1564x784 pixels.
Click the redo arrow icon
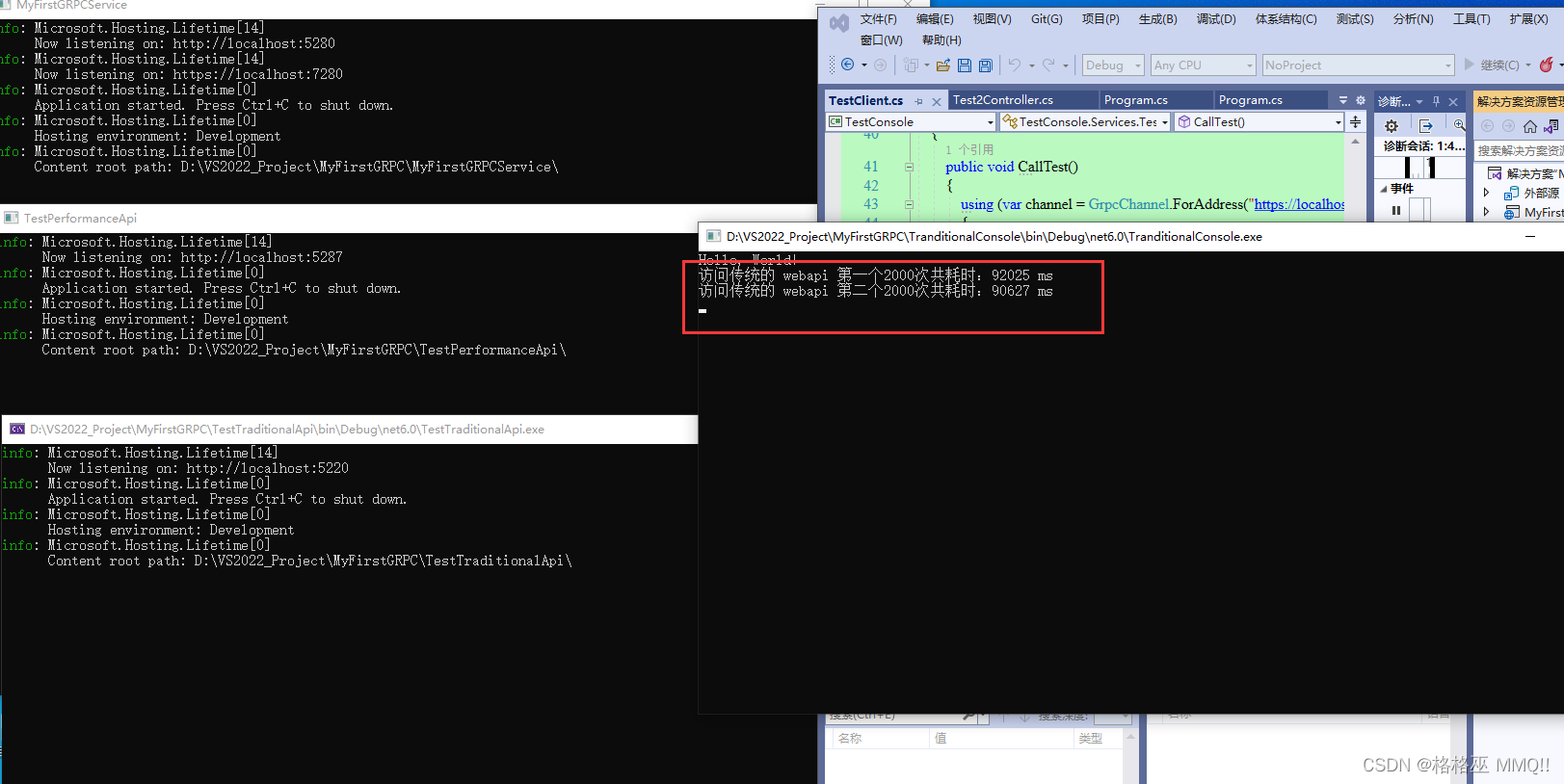(x=1049, y=65)
